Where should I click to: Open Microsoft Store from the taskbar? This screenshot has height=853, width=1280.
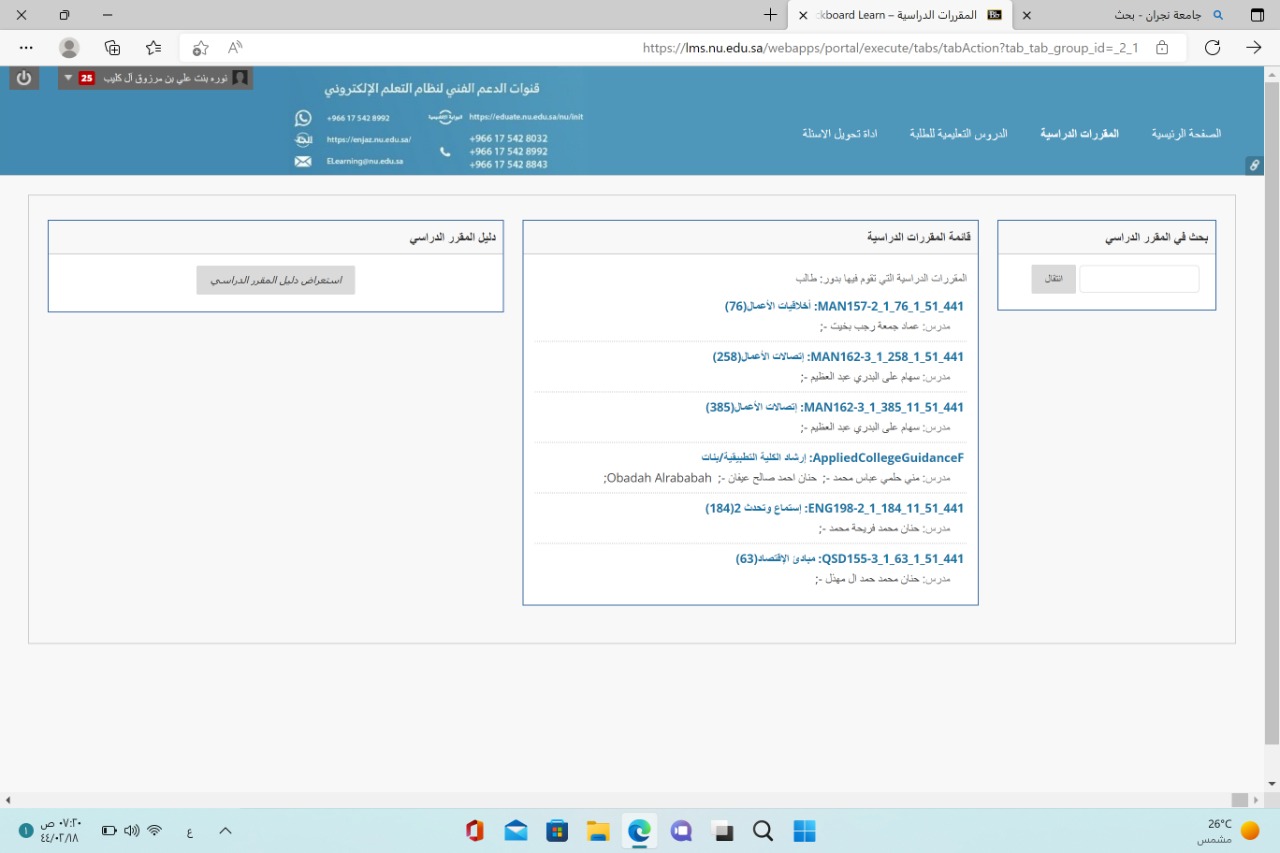[x=557, y=831]
